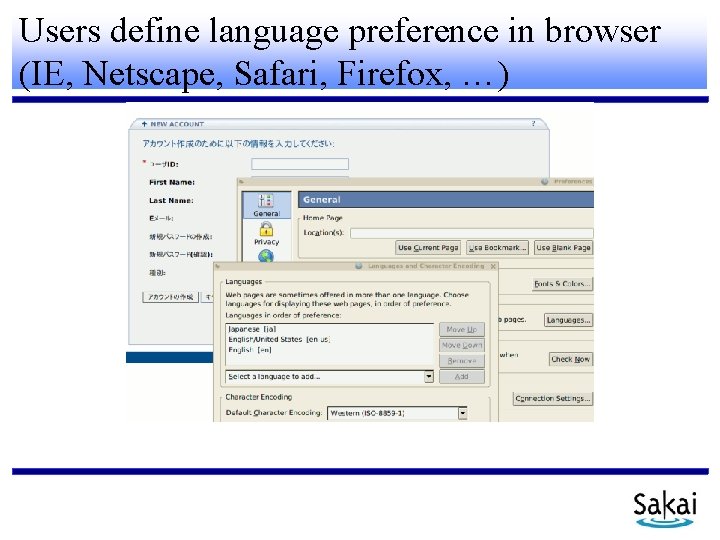This screenshot has width=720, height=540.
Task: Click Use Bookmark button
Action: (x=497, y=248)
